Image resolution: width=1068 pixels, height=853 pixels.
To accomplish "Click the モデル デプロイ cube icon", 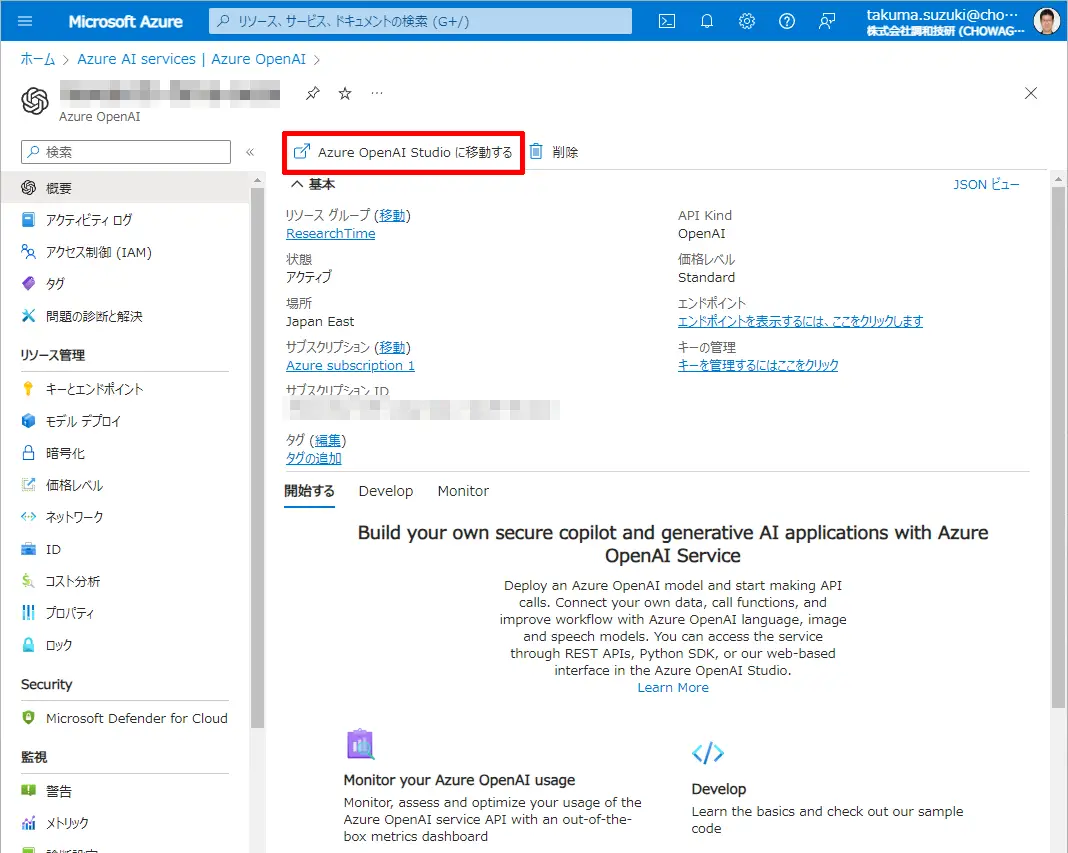I will coord(28,421).
